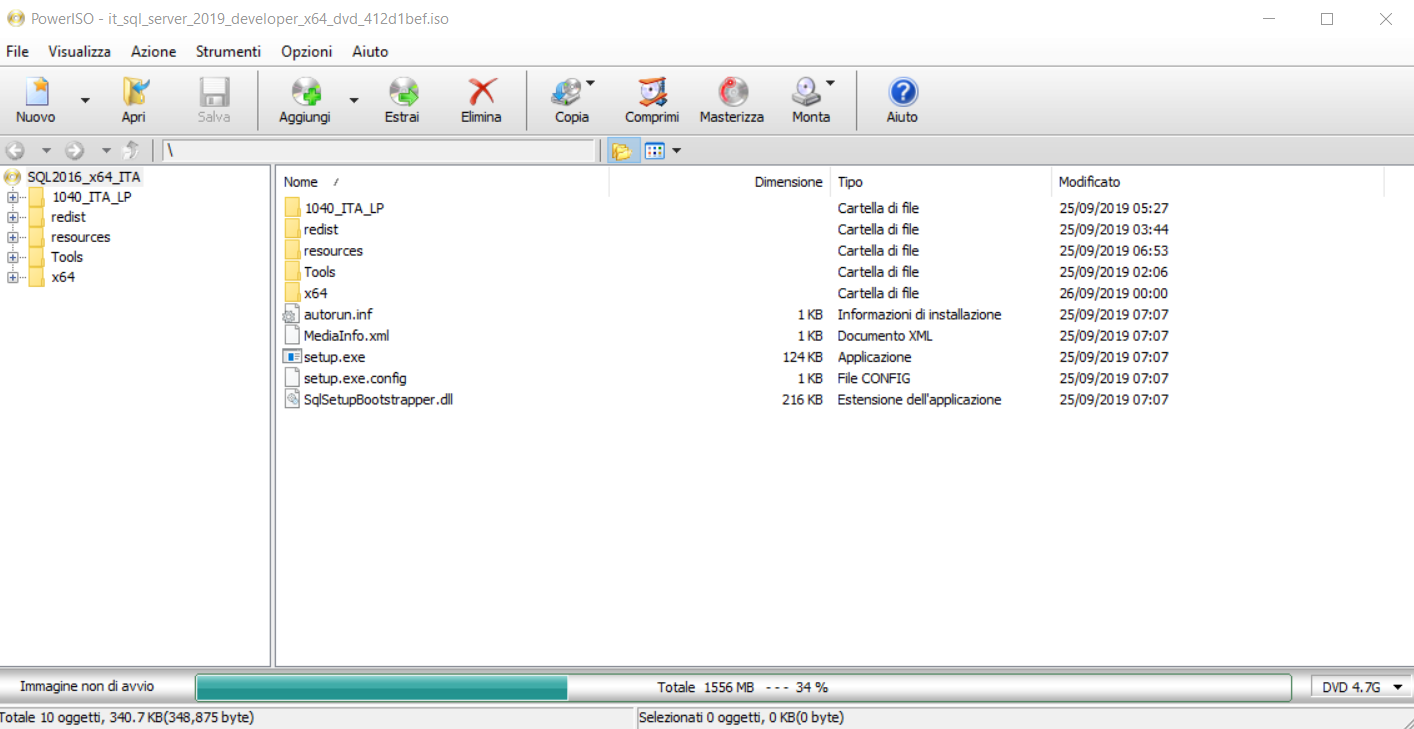Click the Comprimi toolbar icon

click(x=652, y=92)
